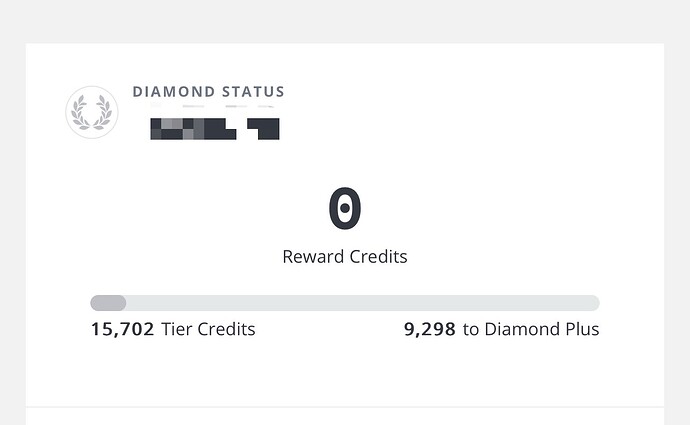Click the large 0 reward credits number

click(x=345, y=208)
